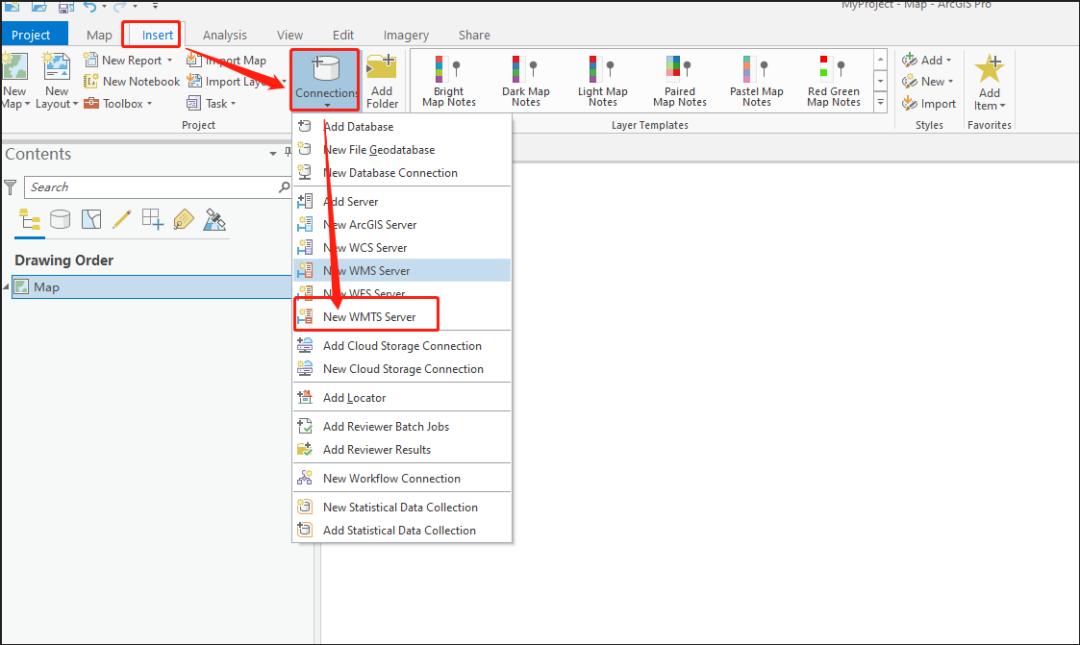Select Add Cloud Storage Connection
This screenshot has width=1080, height=645.
[402, 346]
